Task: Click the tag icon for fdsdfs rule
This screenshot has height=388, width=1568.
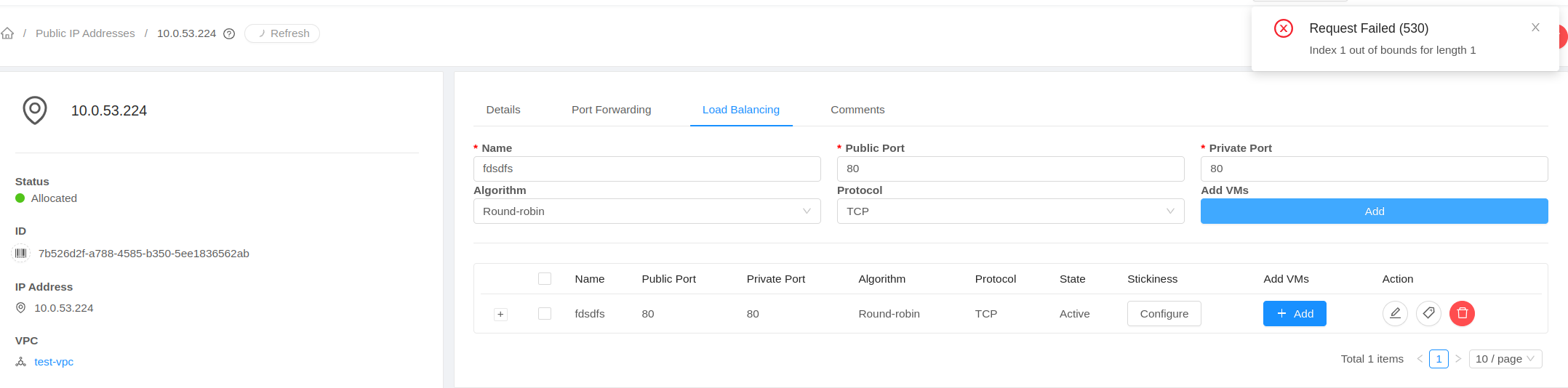Action: coord(1428,313)
